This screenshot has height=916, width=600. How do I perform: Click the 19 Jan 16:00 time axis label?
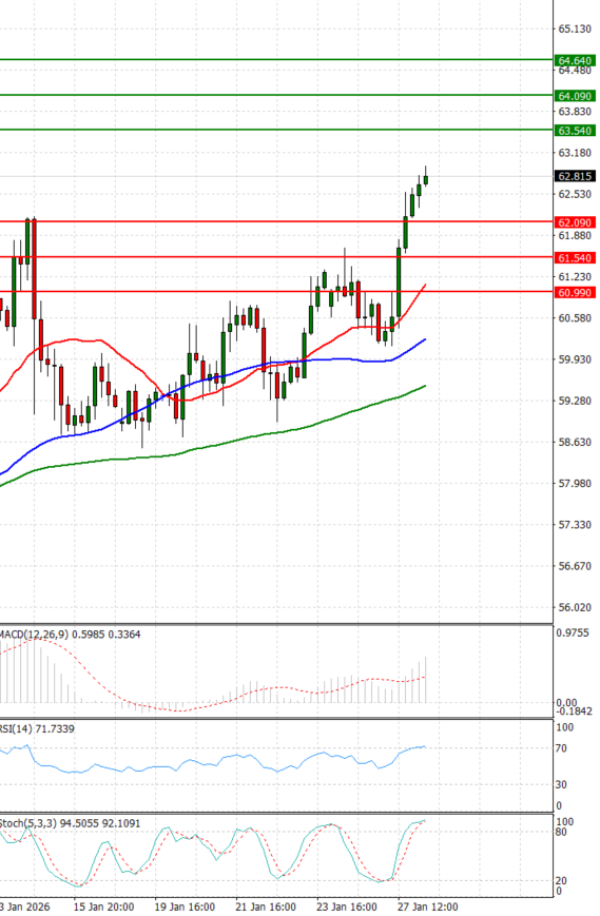tap(185, 907)
